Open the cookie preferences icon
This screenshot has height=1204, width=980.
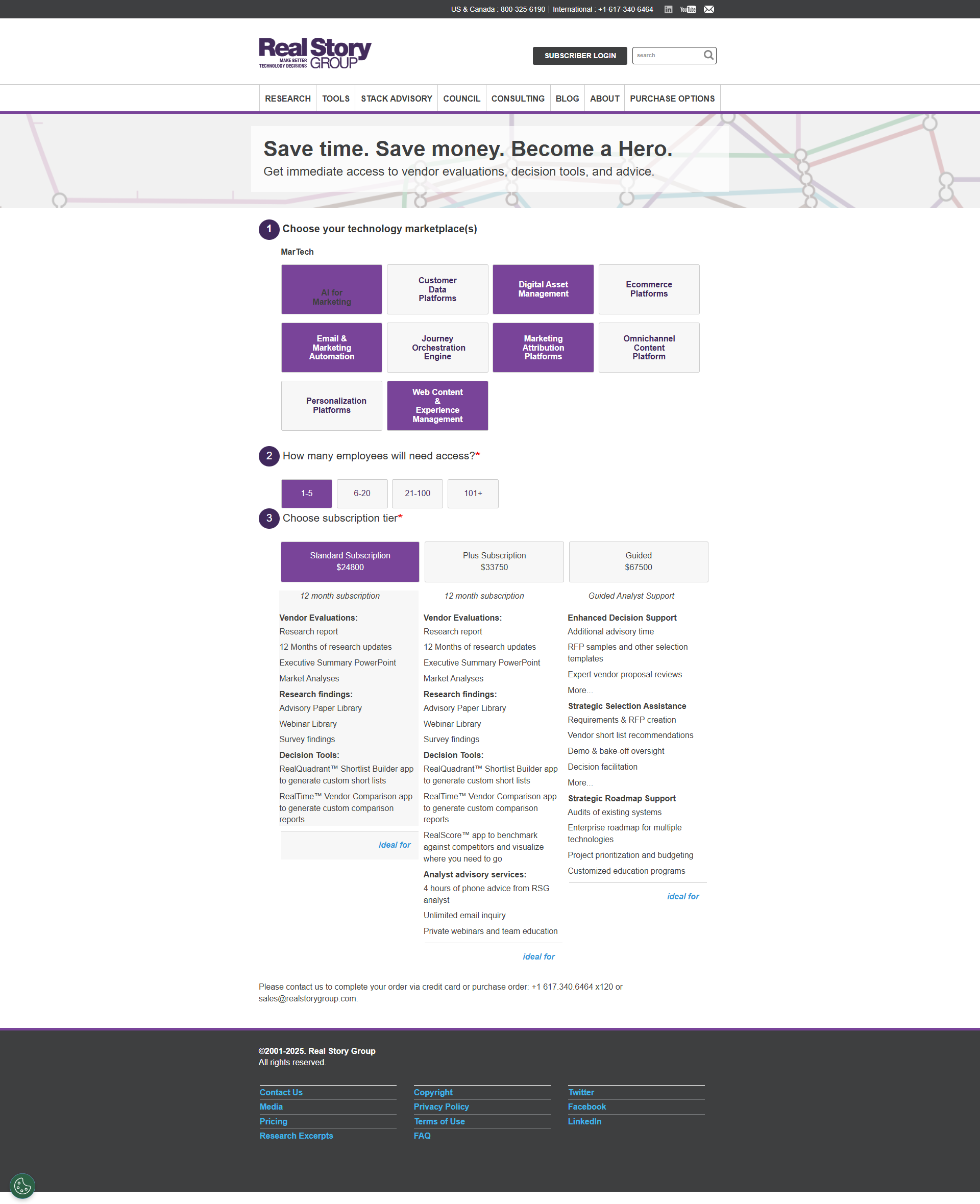point(22,1186)
